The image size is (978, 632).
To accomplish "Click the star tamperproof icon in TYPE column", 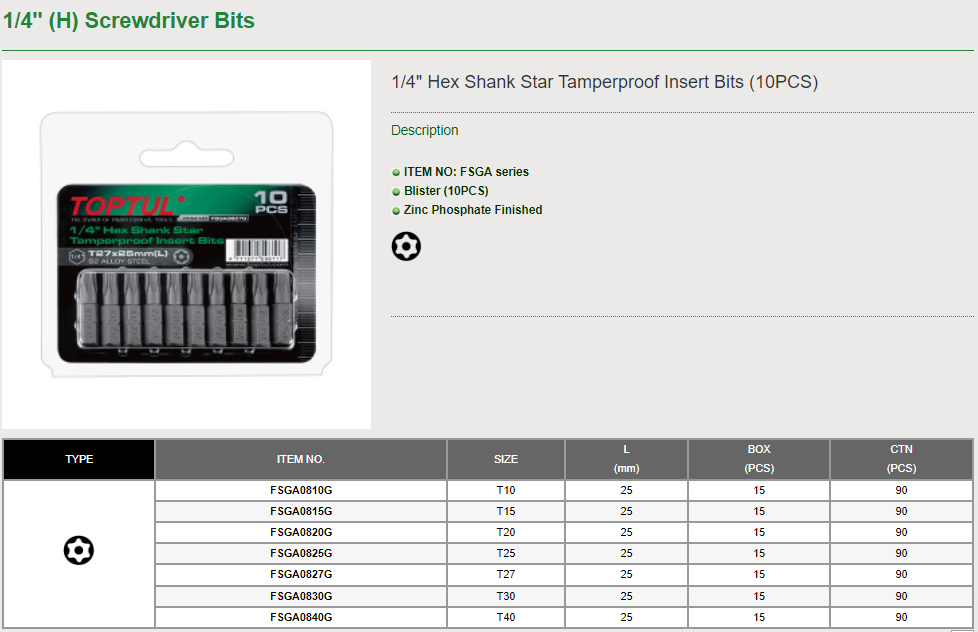I will pos(79,550).
